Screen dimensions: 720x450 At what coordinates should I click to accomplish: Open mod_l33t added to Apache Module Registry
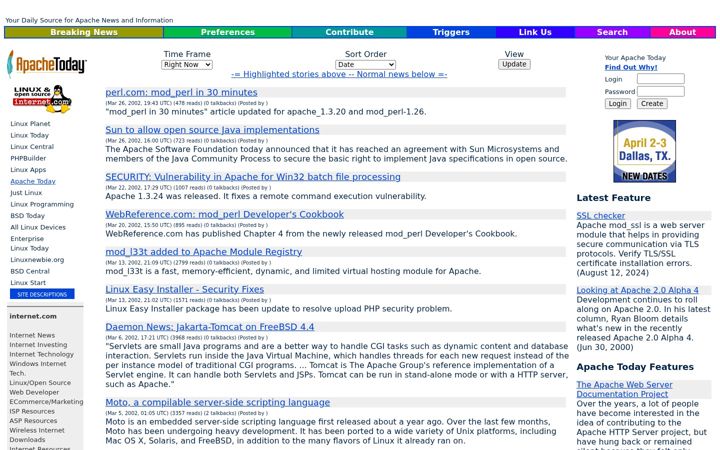pos(203,252)
